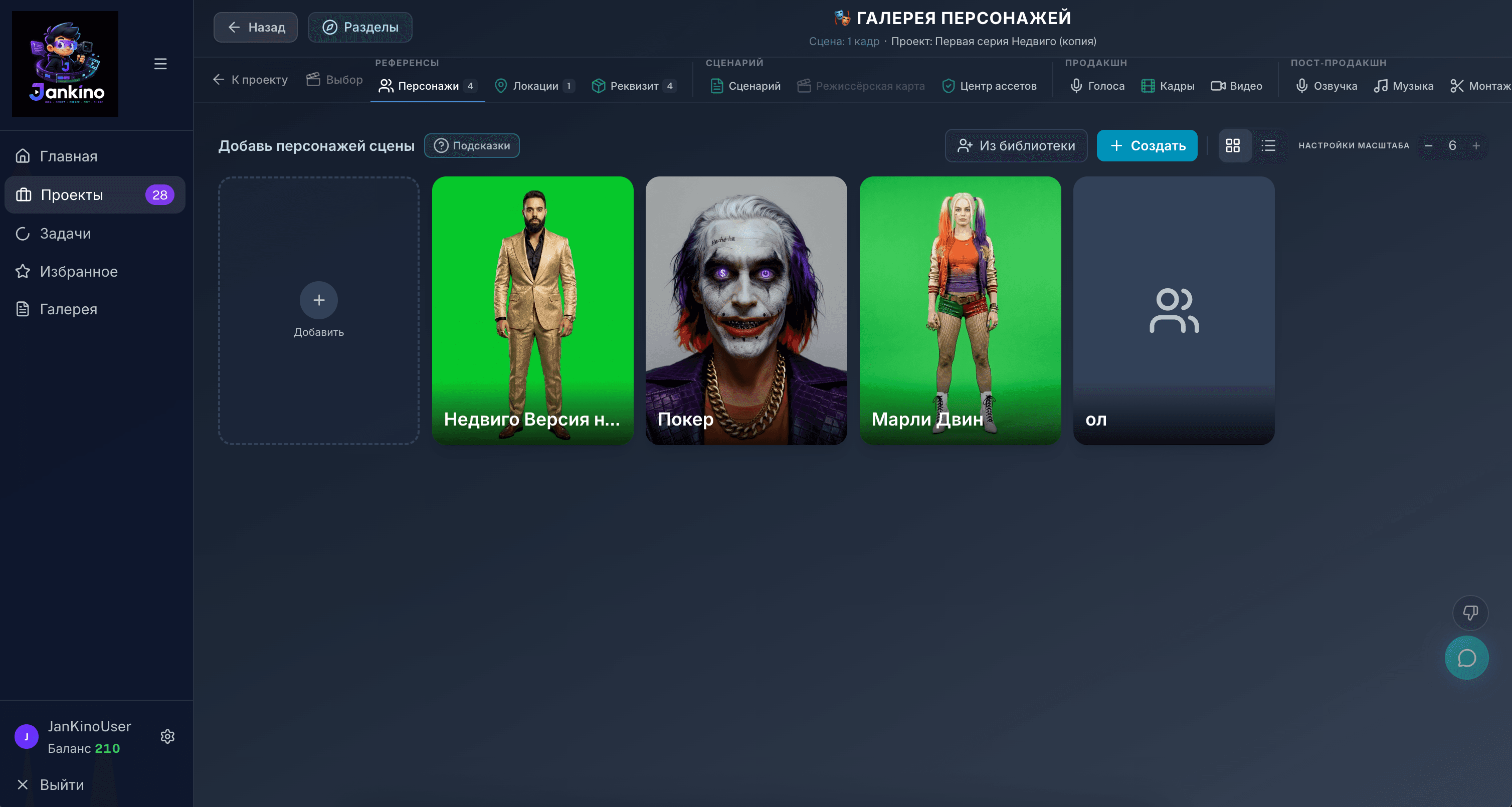
Task: Open Избранное in the sidebar
Action: 95,271
